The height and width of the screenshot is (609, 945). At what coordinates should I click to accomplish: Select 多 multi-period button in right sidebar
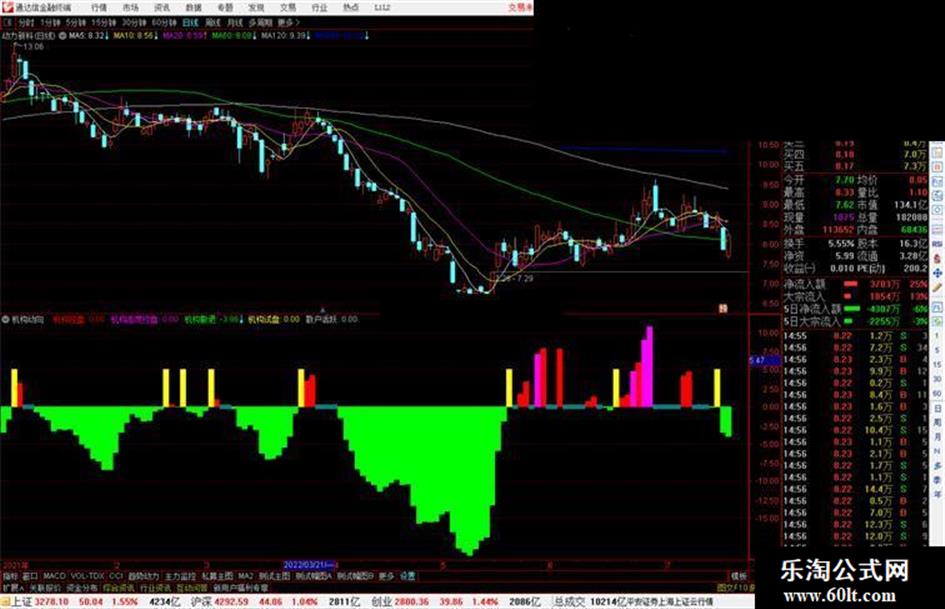coord(937,465)
